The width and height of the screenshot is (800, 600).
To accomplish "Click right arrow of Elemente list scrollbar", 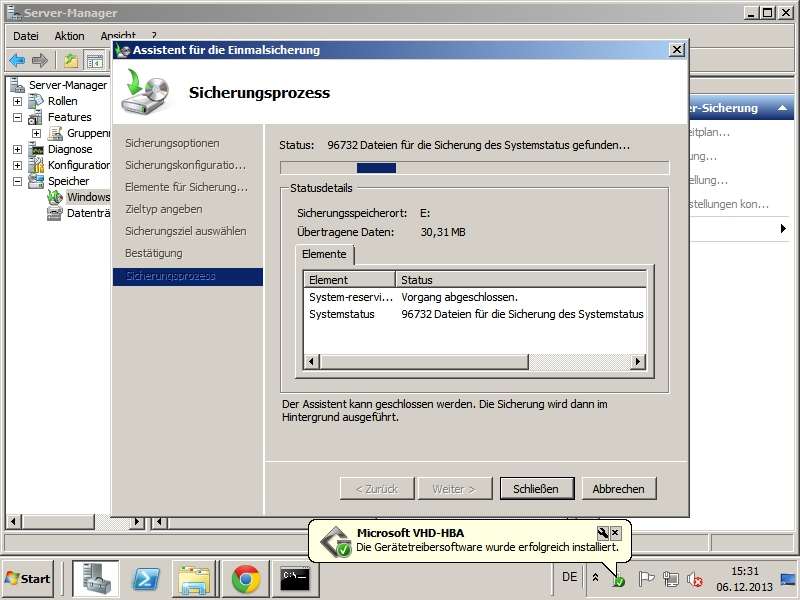I will pyautogui.click(x=638, y=362).
